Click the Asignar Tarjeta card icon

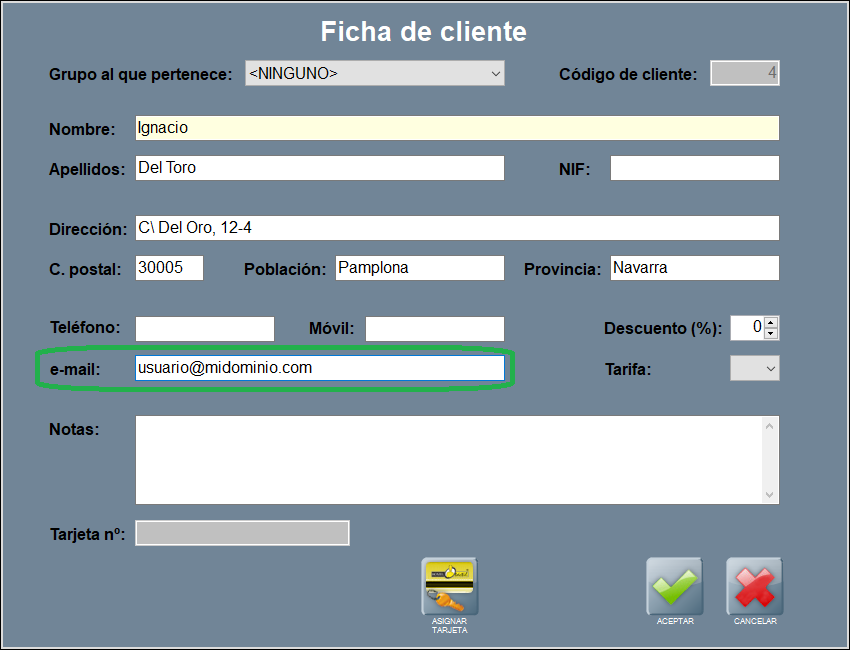(449, 587)
